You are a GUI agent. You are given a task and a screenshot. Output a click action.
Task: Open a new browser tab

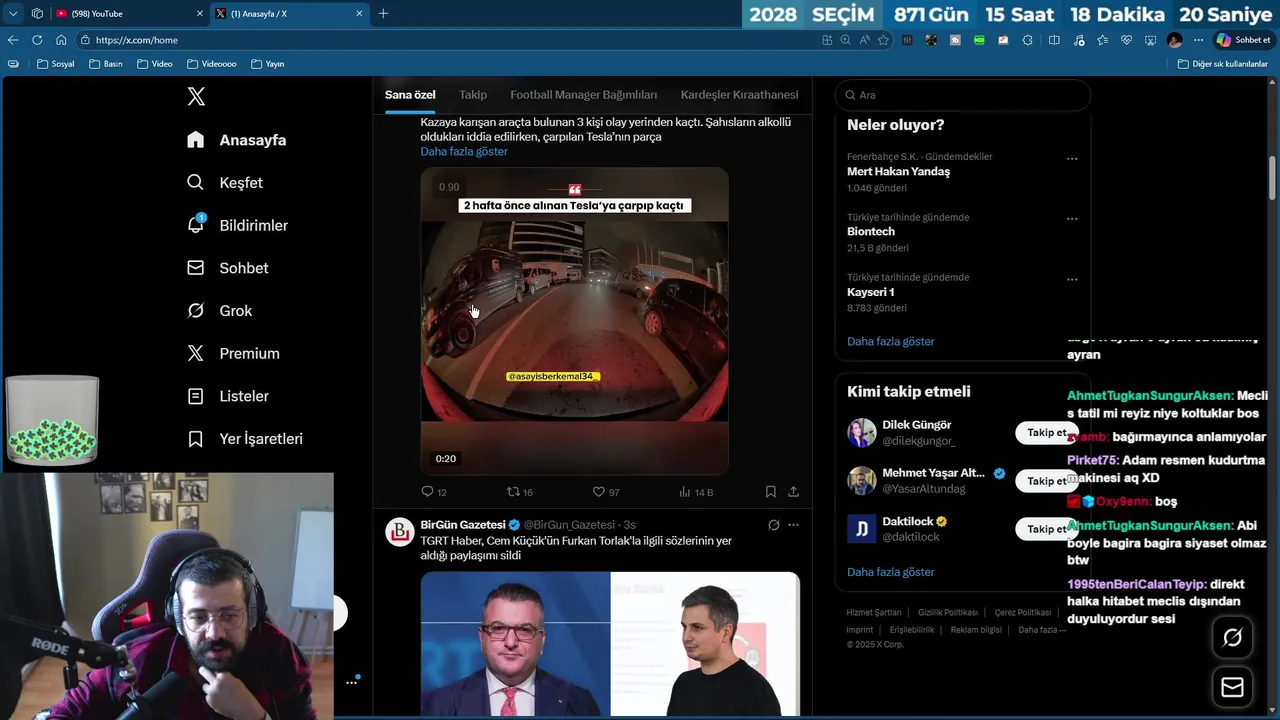[383, 13]
